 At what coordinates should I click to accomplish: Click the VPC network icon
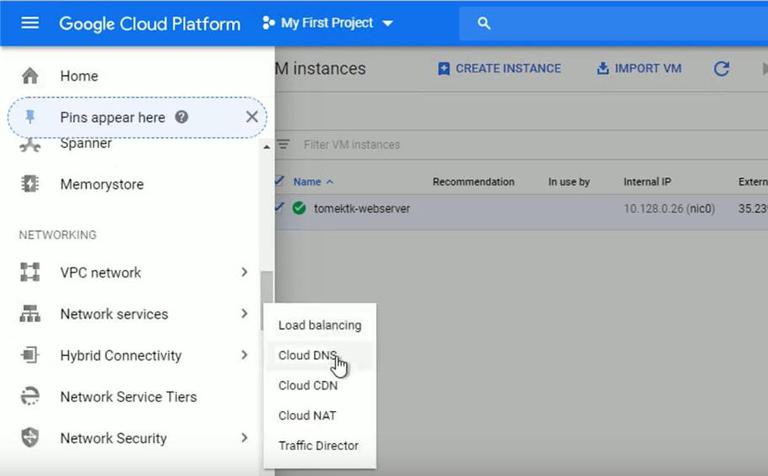(x=30, y=272)
